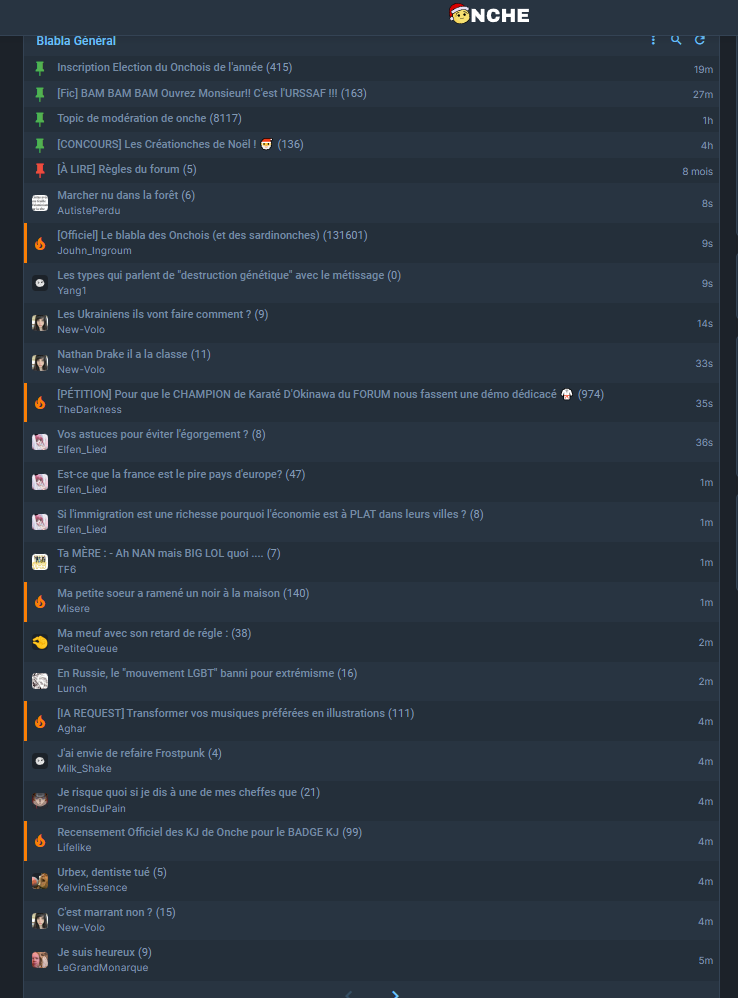Open topic Nathan Drake il a la classe
The image size is (738, 998).
coord(134,355)
